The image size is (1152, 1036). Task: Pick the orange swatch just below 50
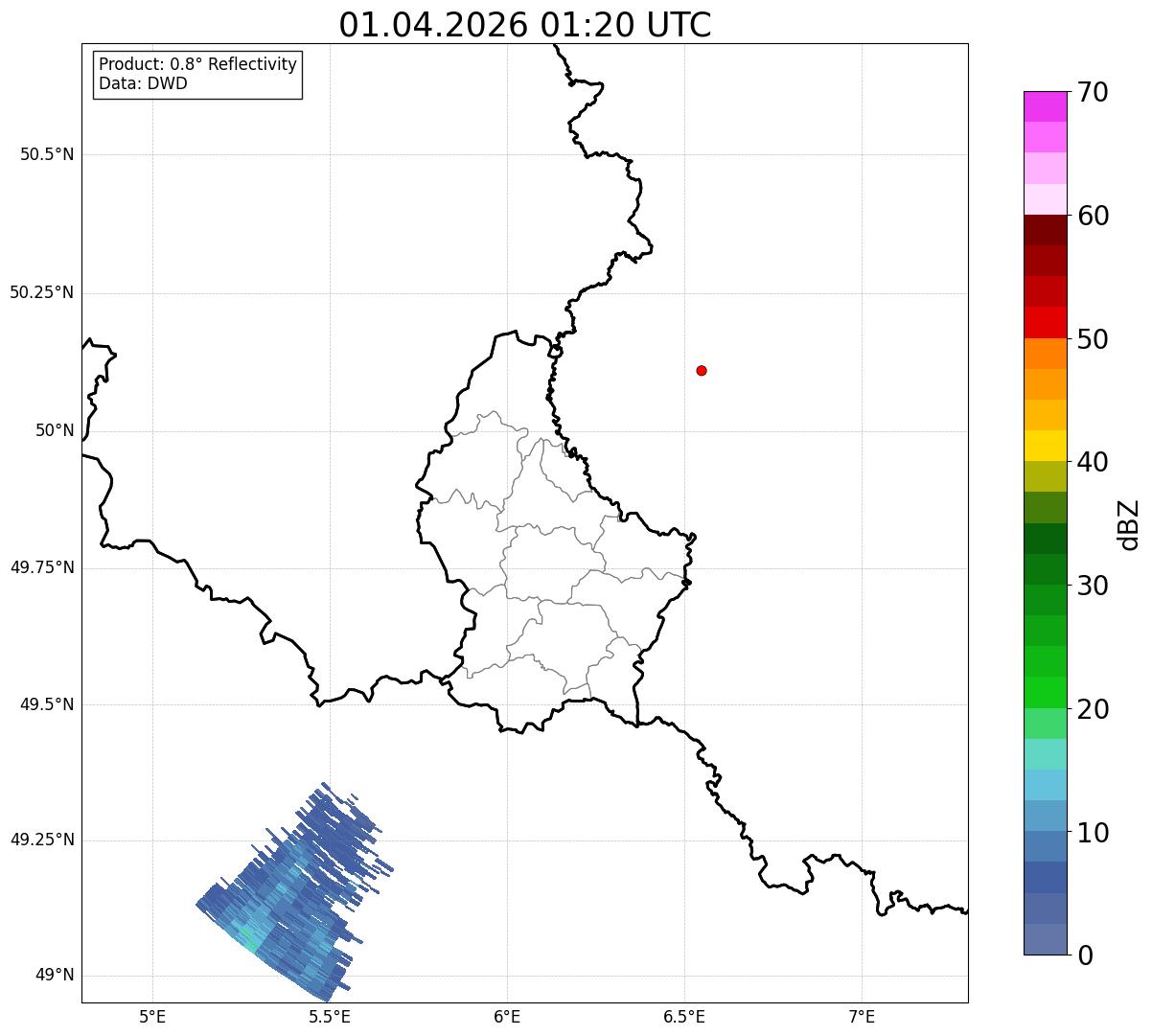coord(1045,354)
